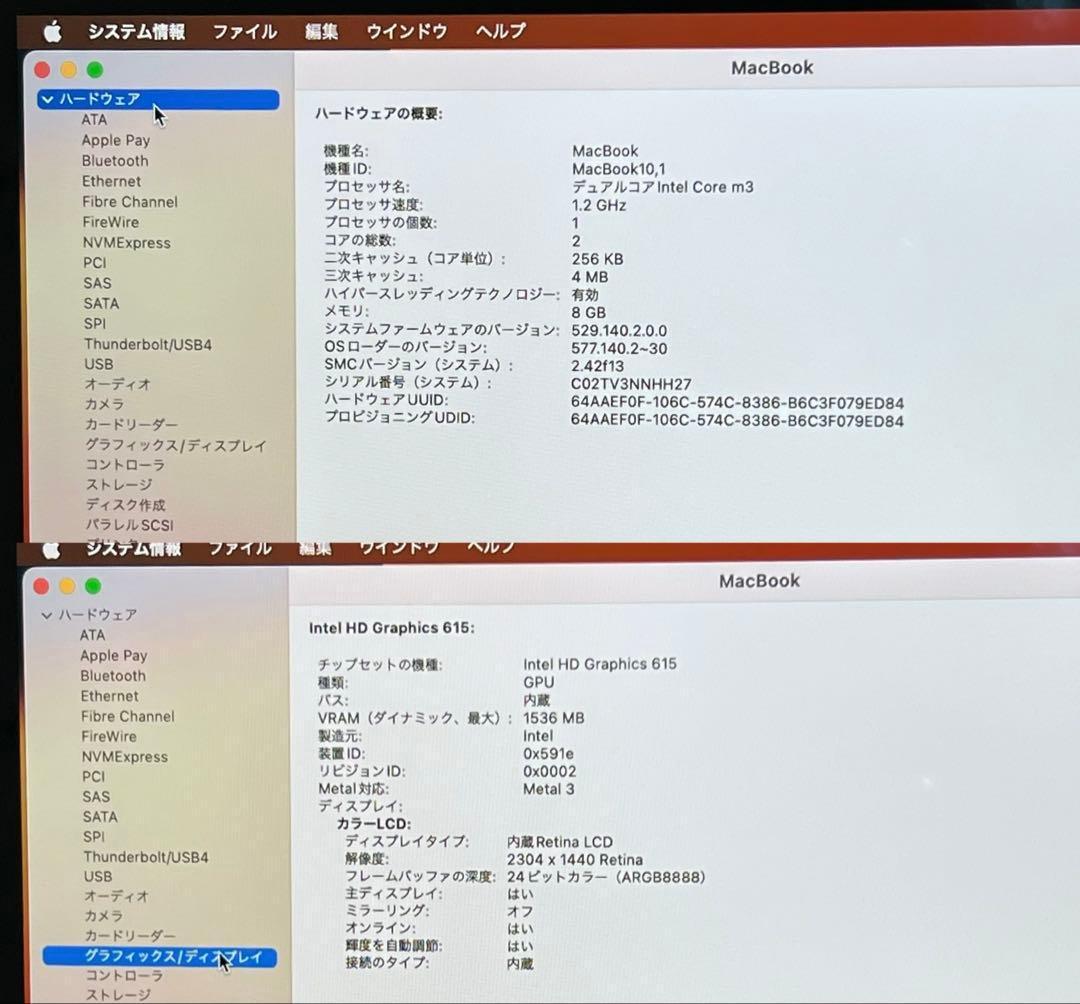Screen dimensions: 1080x1004
Task: Select パラレルSCSI in the upper window sidebar
Action: pyautogui.click(x=129, y=525)
